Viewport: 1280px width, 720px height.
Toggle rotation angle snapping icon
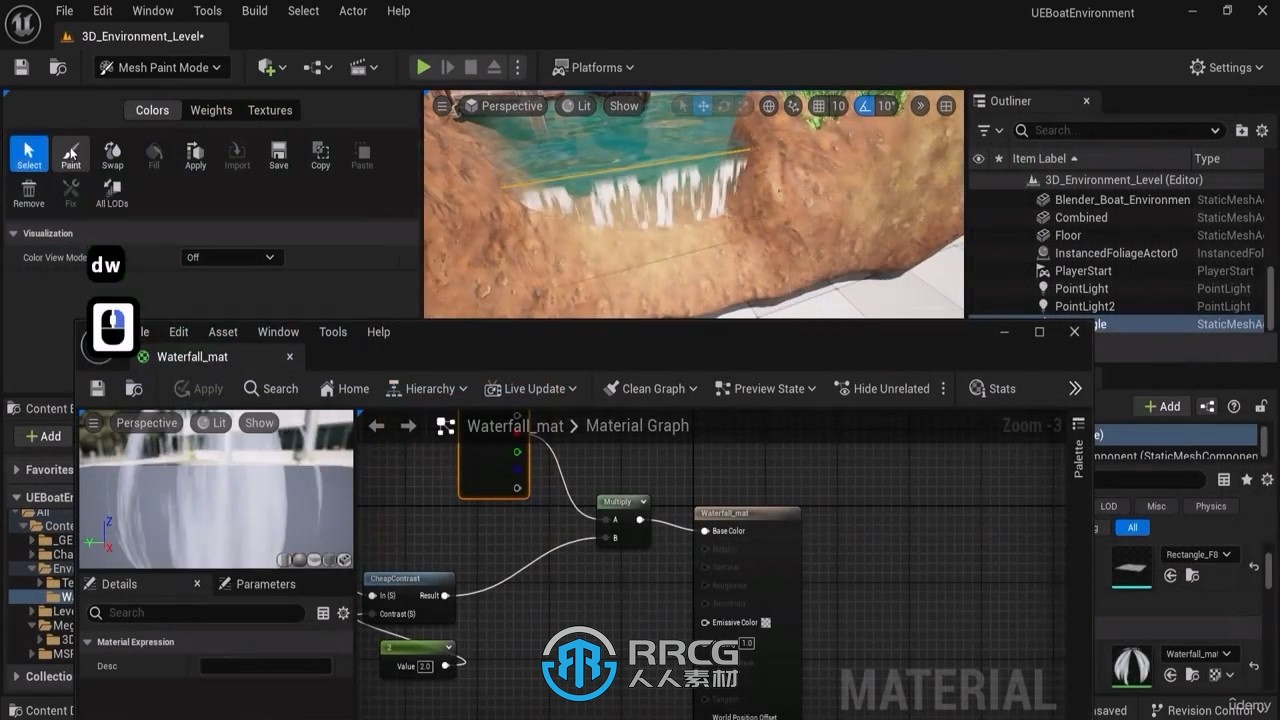coord(864,106)
